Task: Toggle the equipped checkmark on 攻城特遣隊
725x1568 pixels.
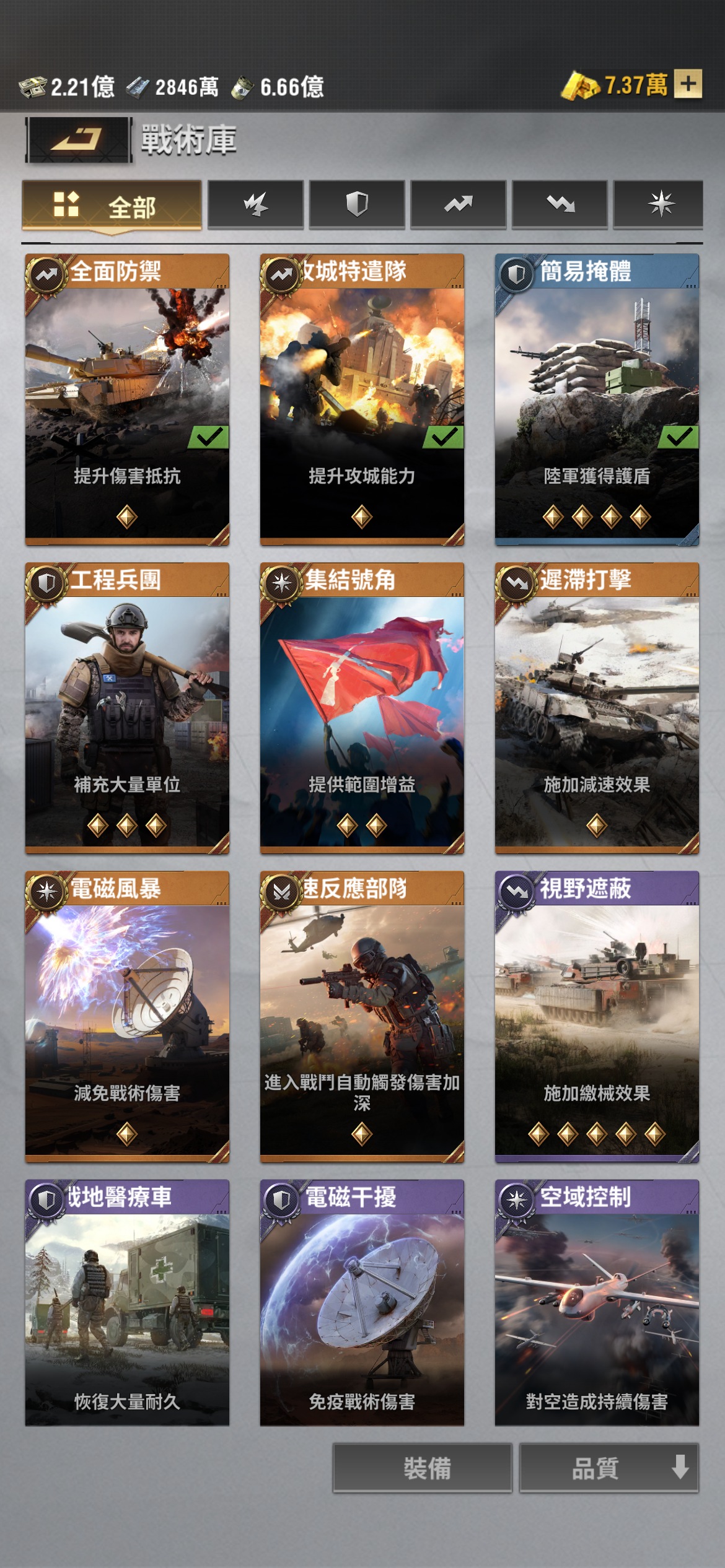Action: [444, 437]
